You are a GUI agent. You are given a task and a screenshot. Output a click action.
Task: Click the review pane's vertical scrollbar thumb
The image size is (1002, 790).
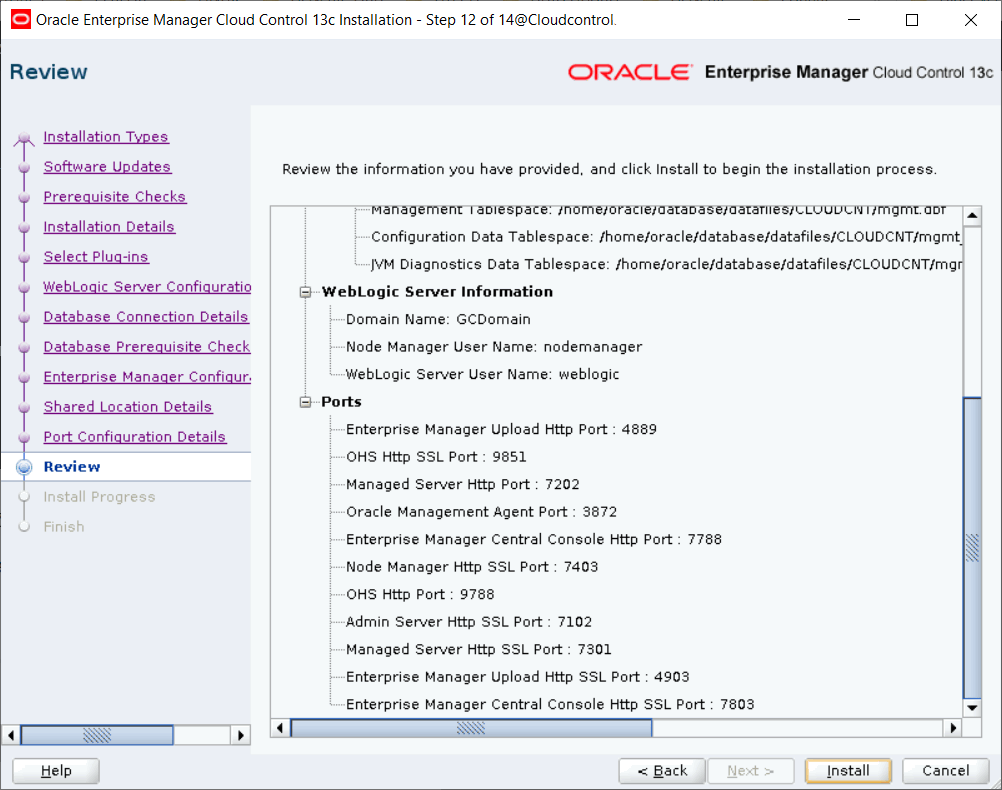972,548
